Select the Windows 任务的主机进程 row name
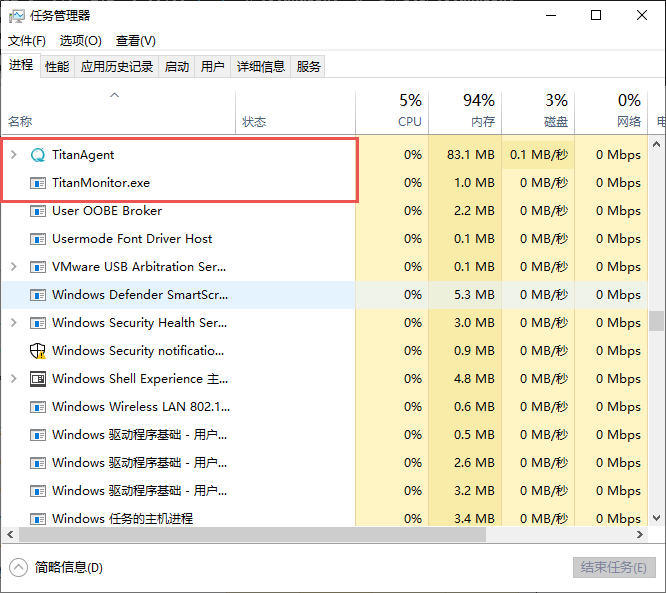Screen dimensions: 666x593 (x=122, y=519)
